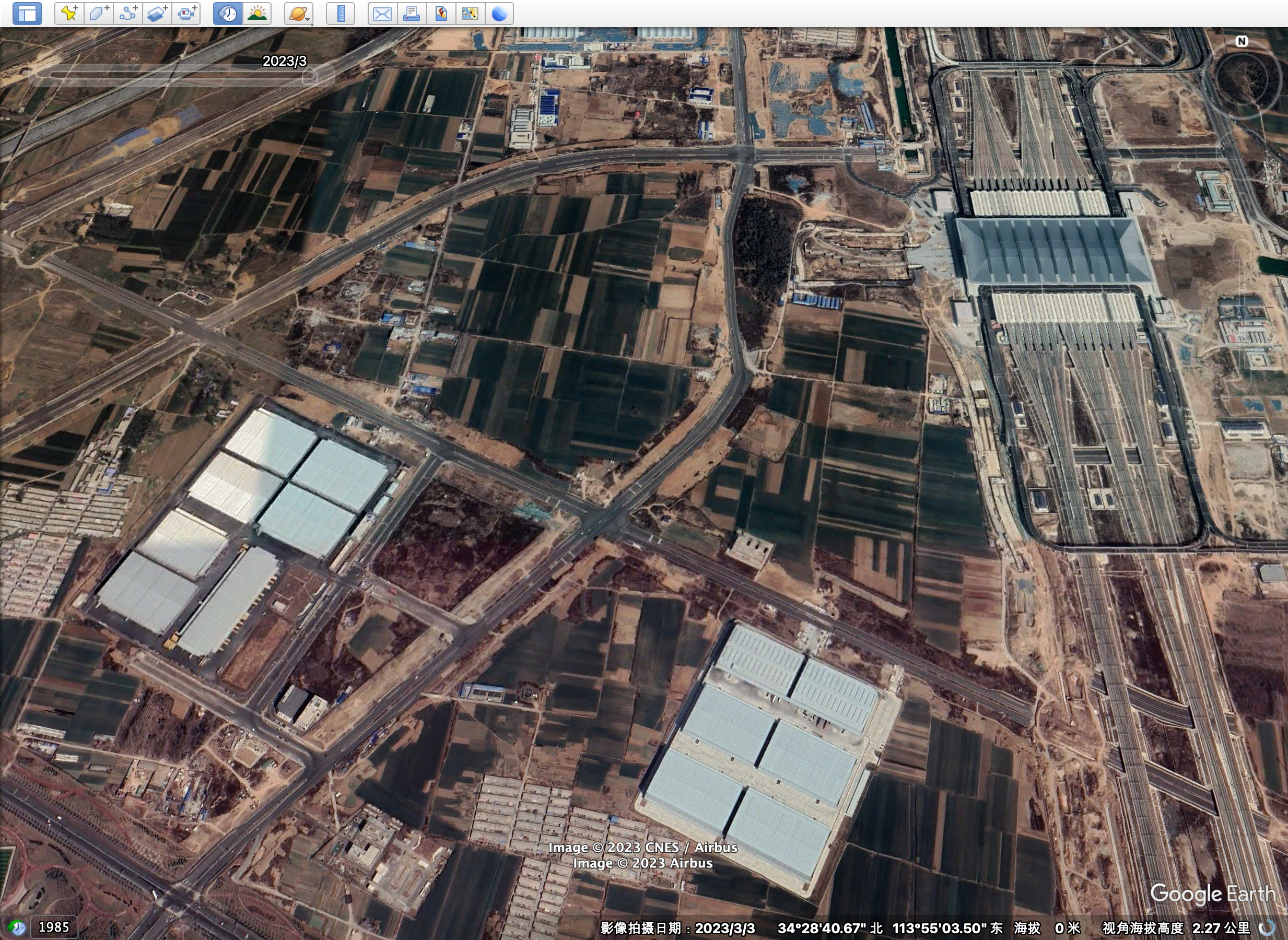Click the Email envelope icon
Viewport: 1288px width, 940px height.
pyautogui.click(x=382, y=13)
